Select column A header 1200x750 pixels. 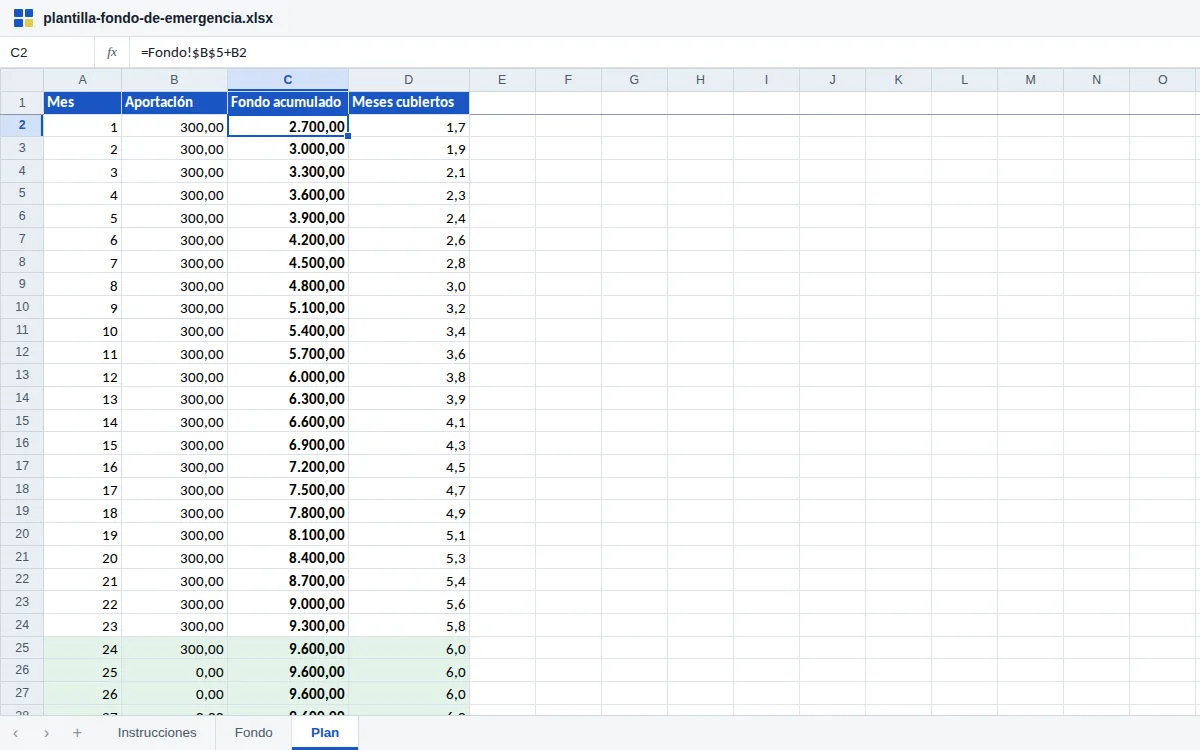(x=82, y=80)
